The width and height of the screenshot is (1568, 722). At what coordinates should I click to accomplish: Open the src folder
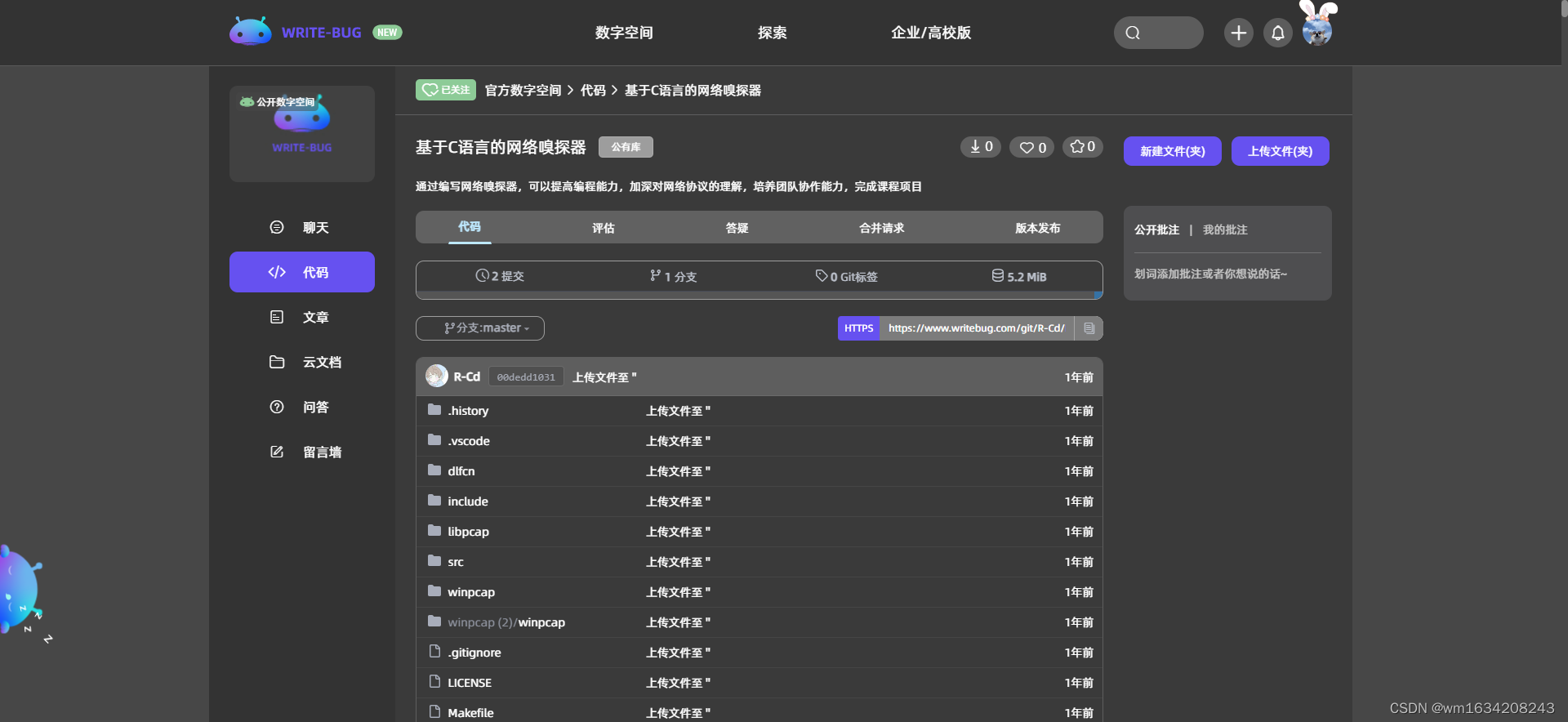pos(456,562)
